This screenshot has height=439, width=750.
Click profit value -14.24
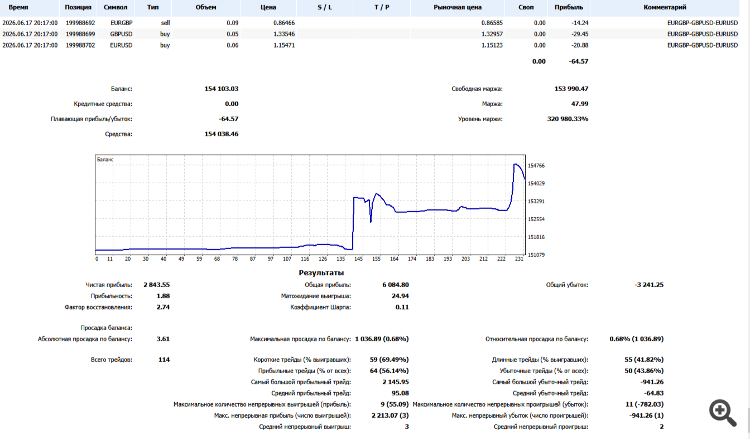click(x=580, y=22)
